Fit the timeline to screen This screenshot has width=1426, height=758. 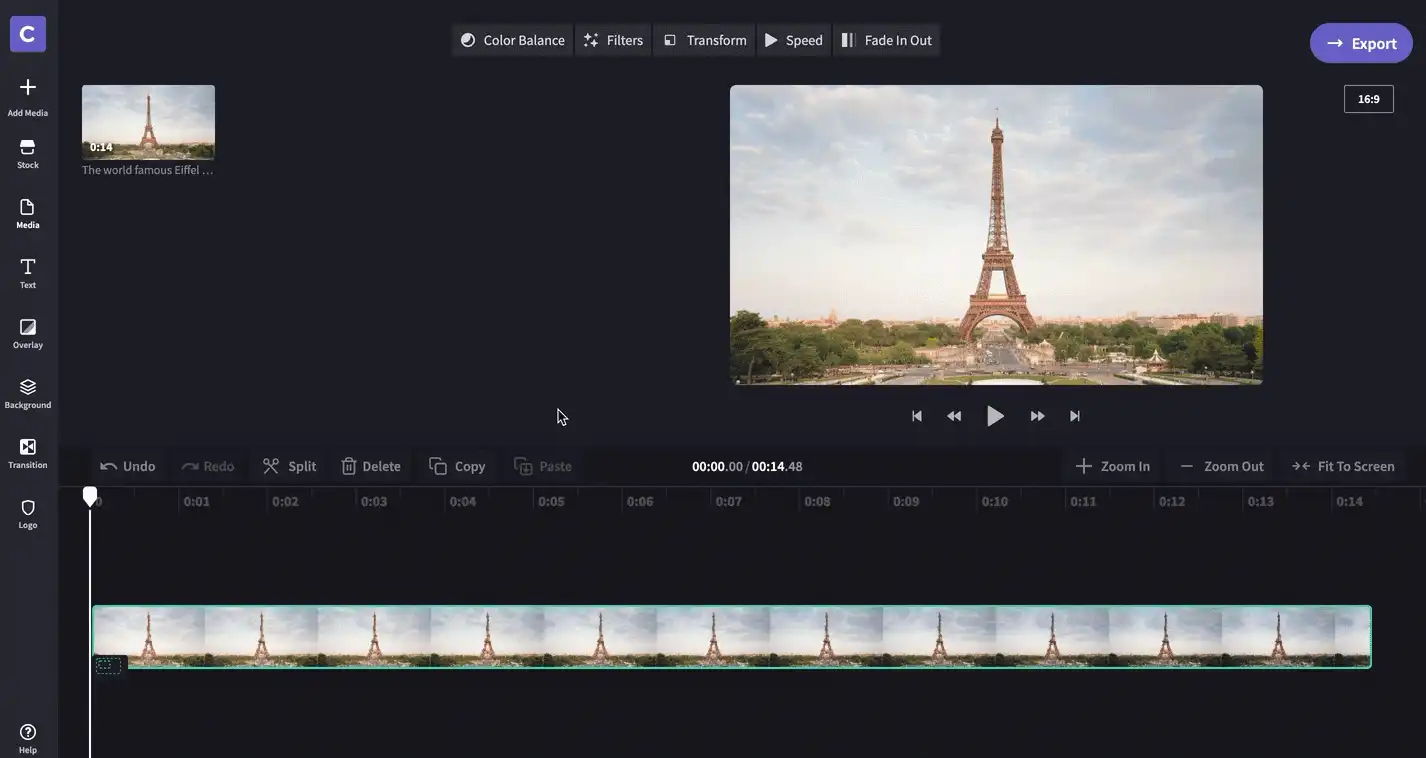point(1343,466)
